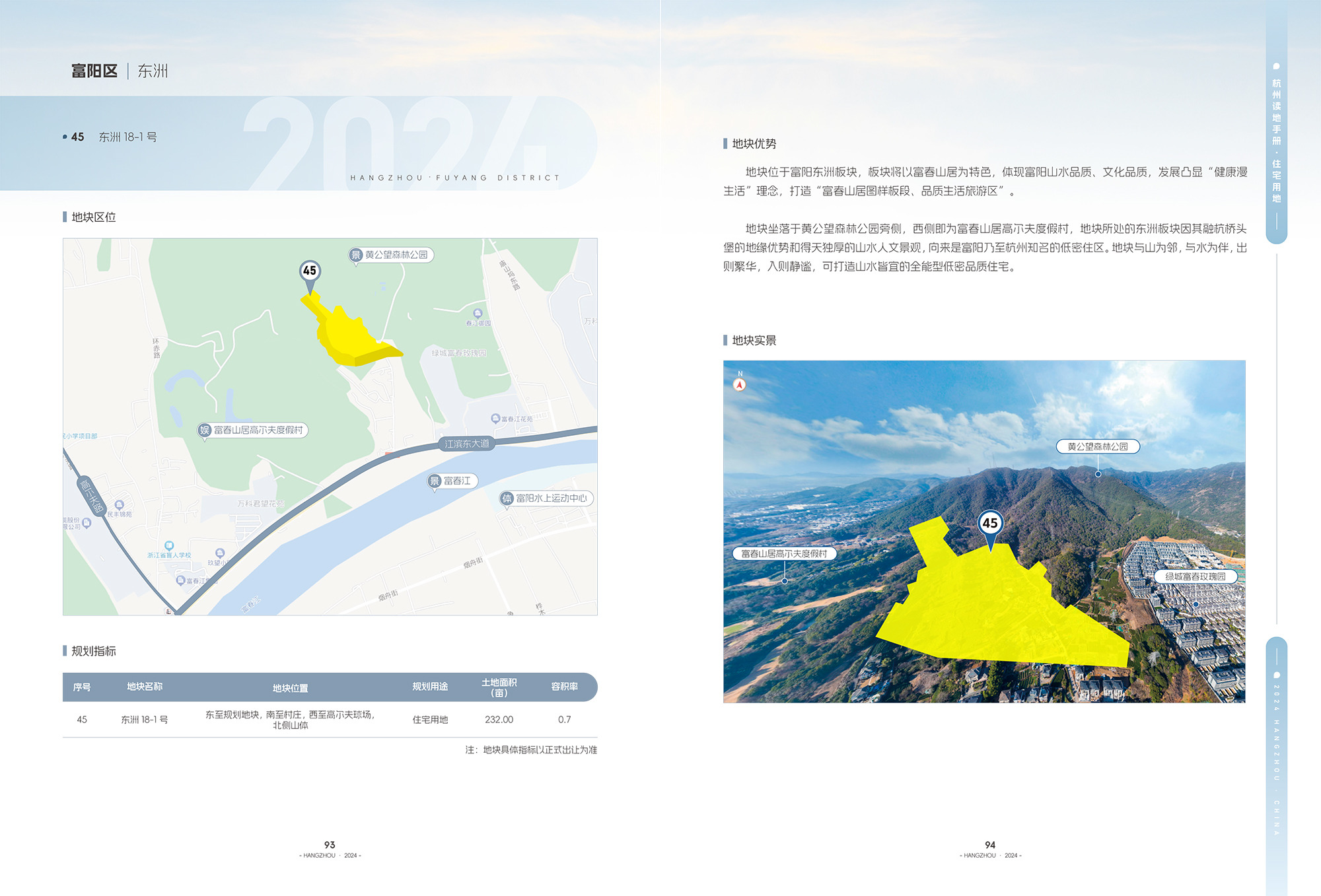Click the 娱 icon of 富春山居高尔夫度假村 on map
This screenshot has height=896, width=1321.
205,431
